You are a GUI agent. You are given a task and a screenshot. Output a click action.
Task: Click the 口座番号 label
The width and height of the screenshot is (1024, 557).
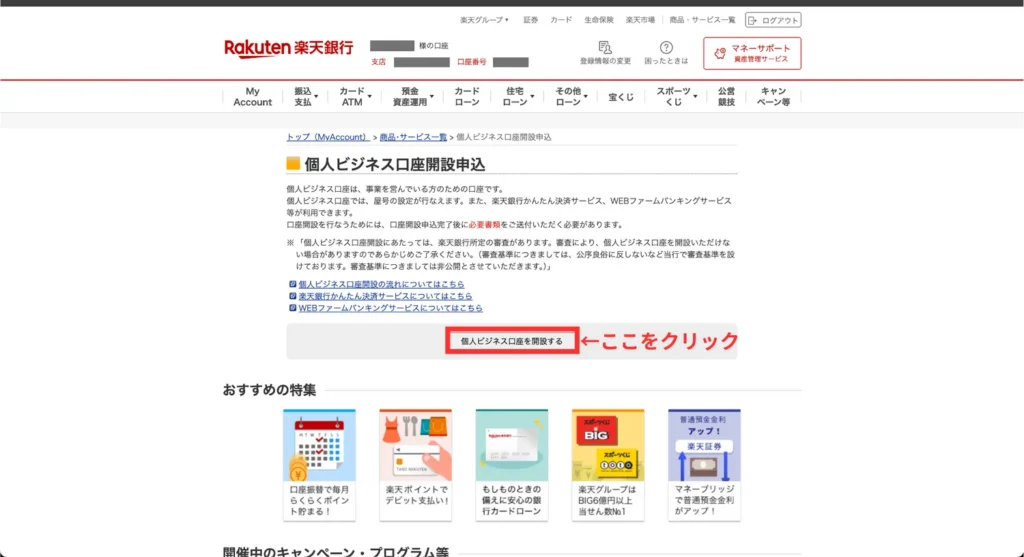click(x=472, y=62)
